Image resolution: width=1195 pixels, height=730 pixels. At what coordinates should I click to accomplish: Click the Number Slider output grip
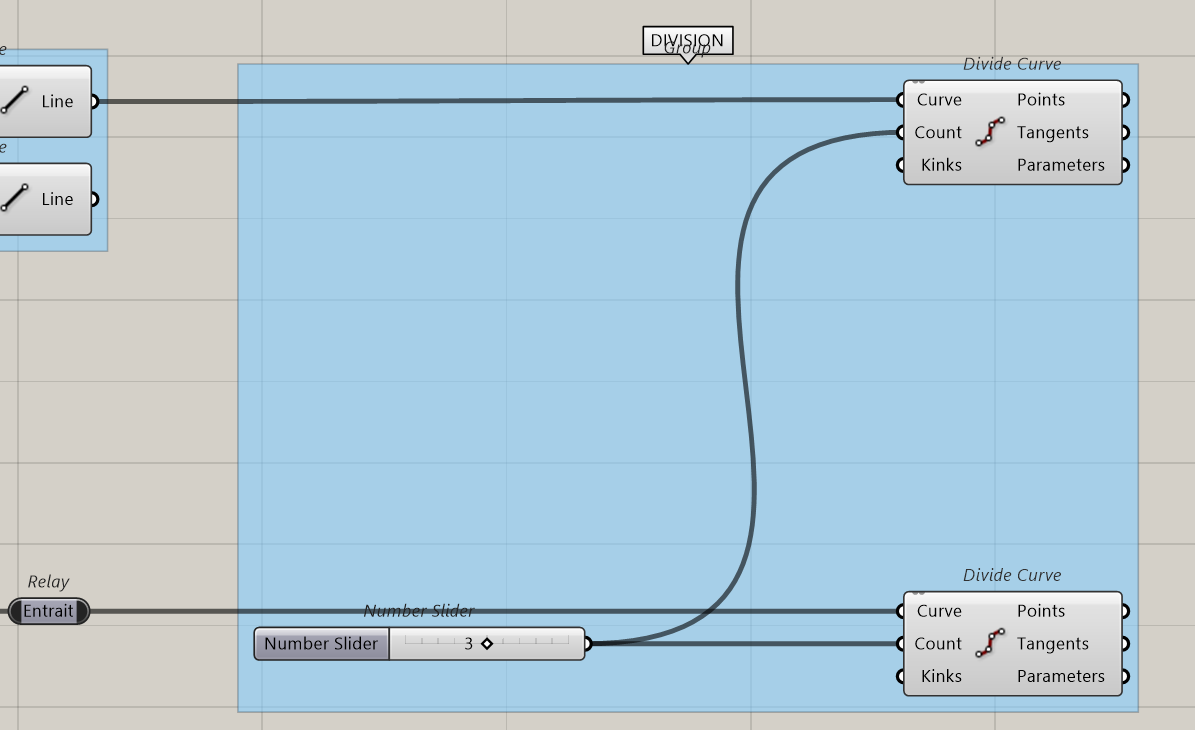point(588,644)
